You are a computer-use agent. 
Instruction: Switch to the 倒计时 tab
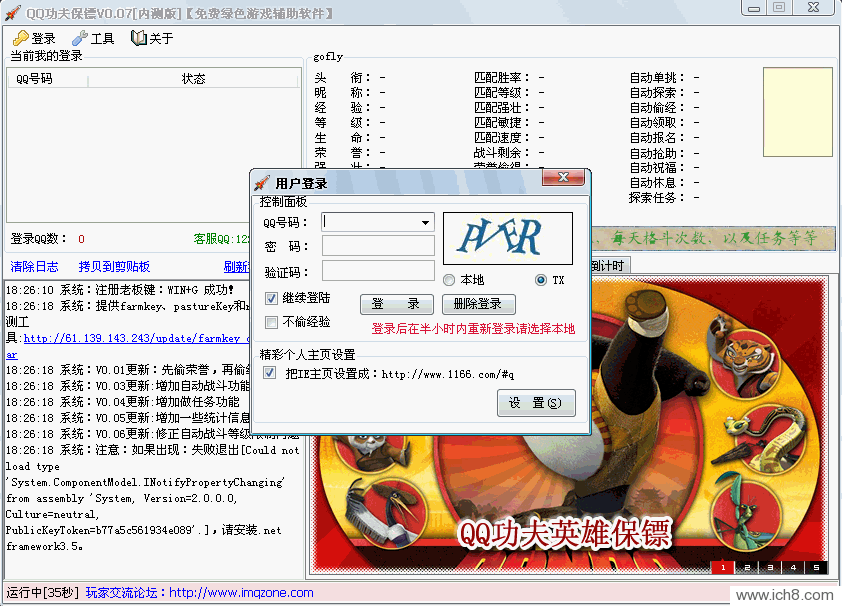pos(609,266)
